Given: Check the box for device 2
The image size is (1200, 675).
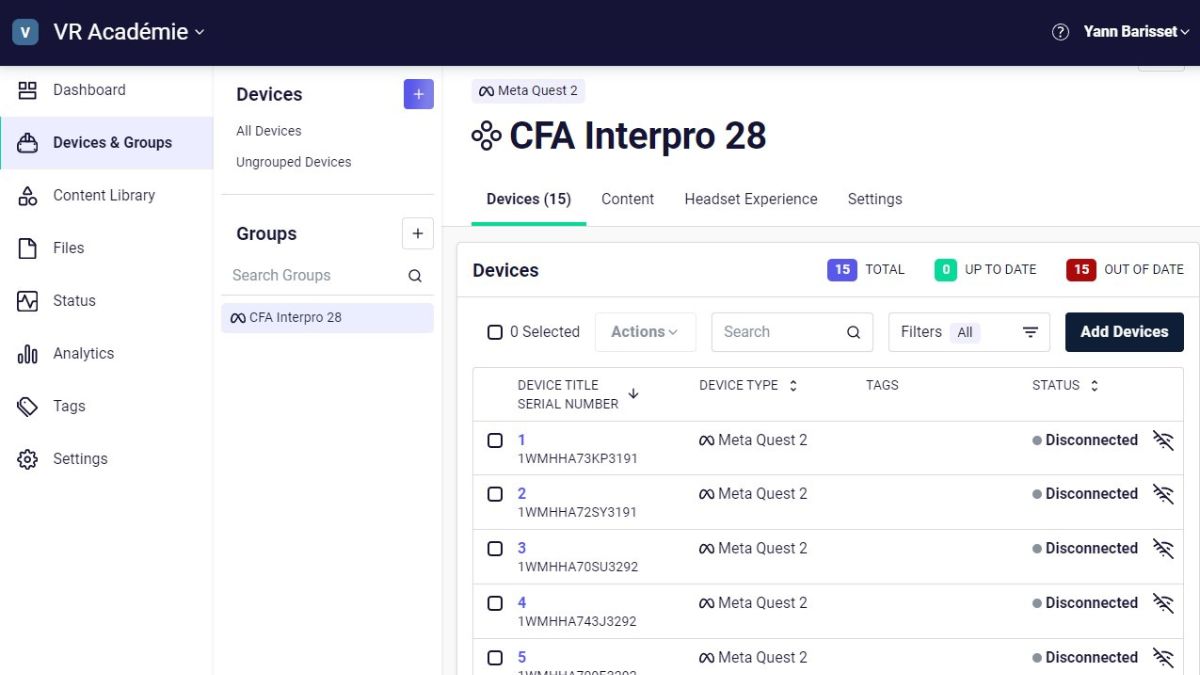Looking at the screenshot, I should [495, 494].
